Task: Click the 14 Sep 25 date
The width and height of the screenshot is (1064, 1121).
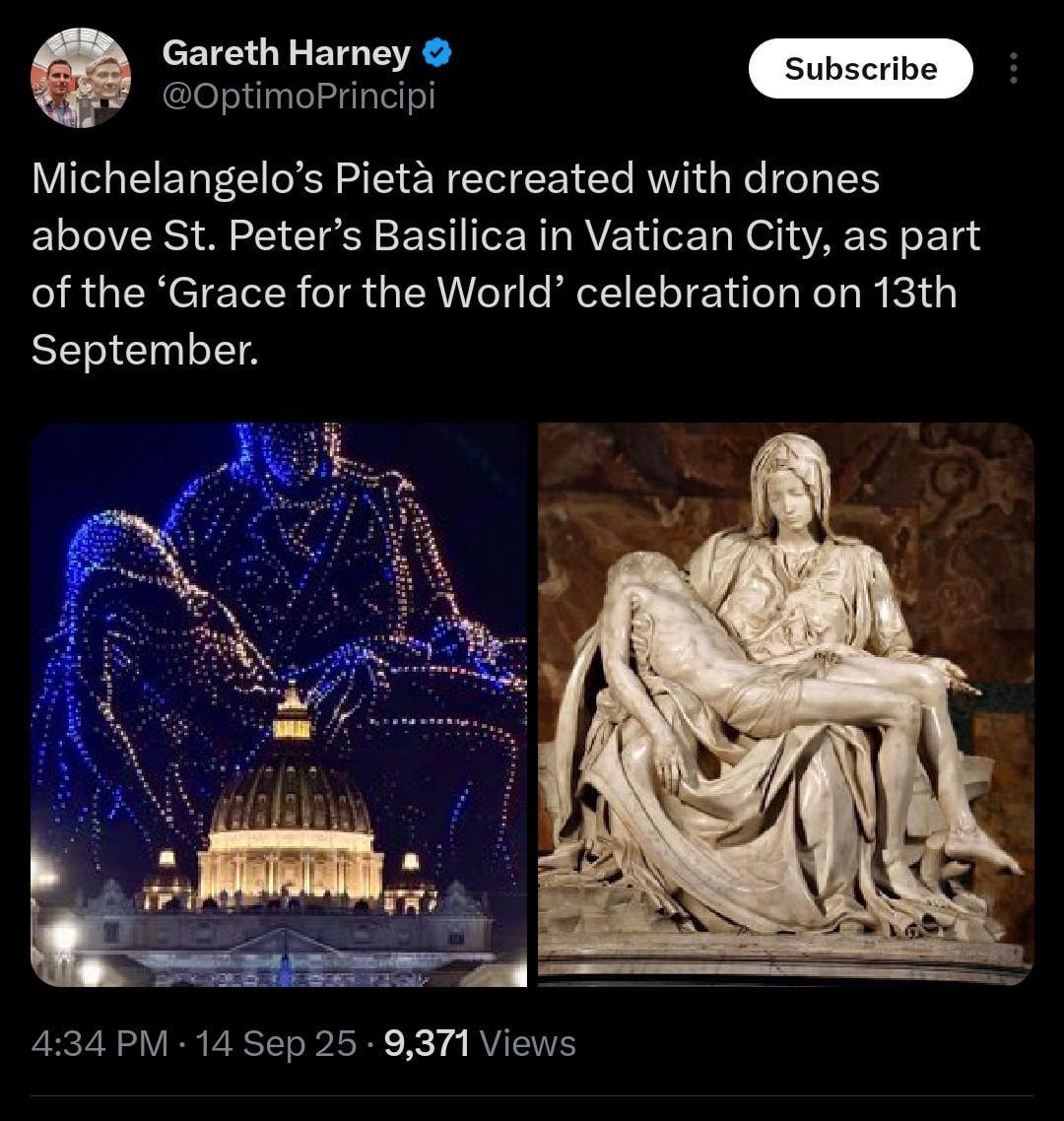Action: pyautogui.click(x=275, y=1043)
